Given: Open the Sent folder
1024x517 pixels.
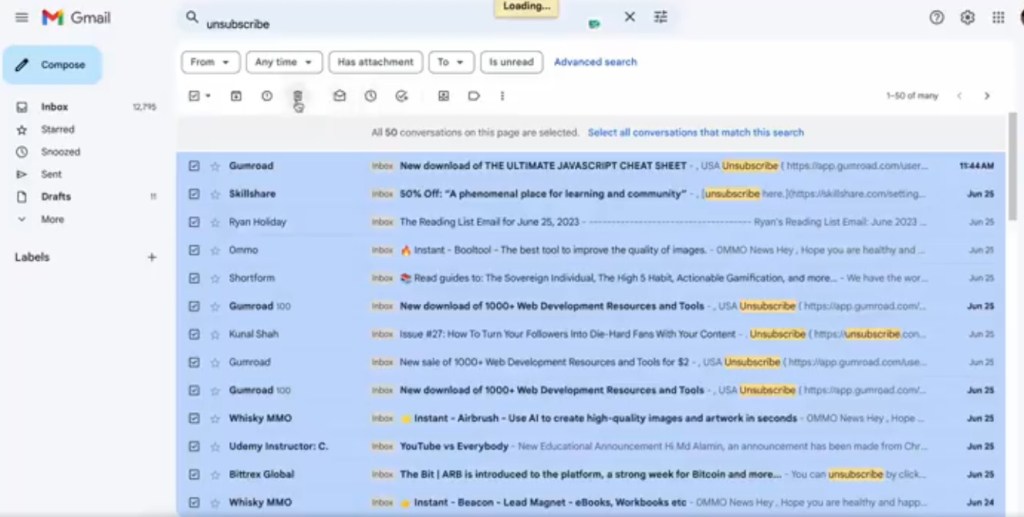Looking at the screenshot, I should [x=51, y=174].
